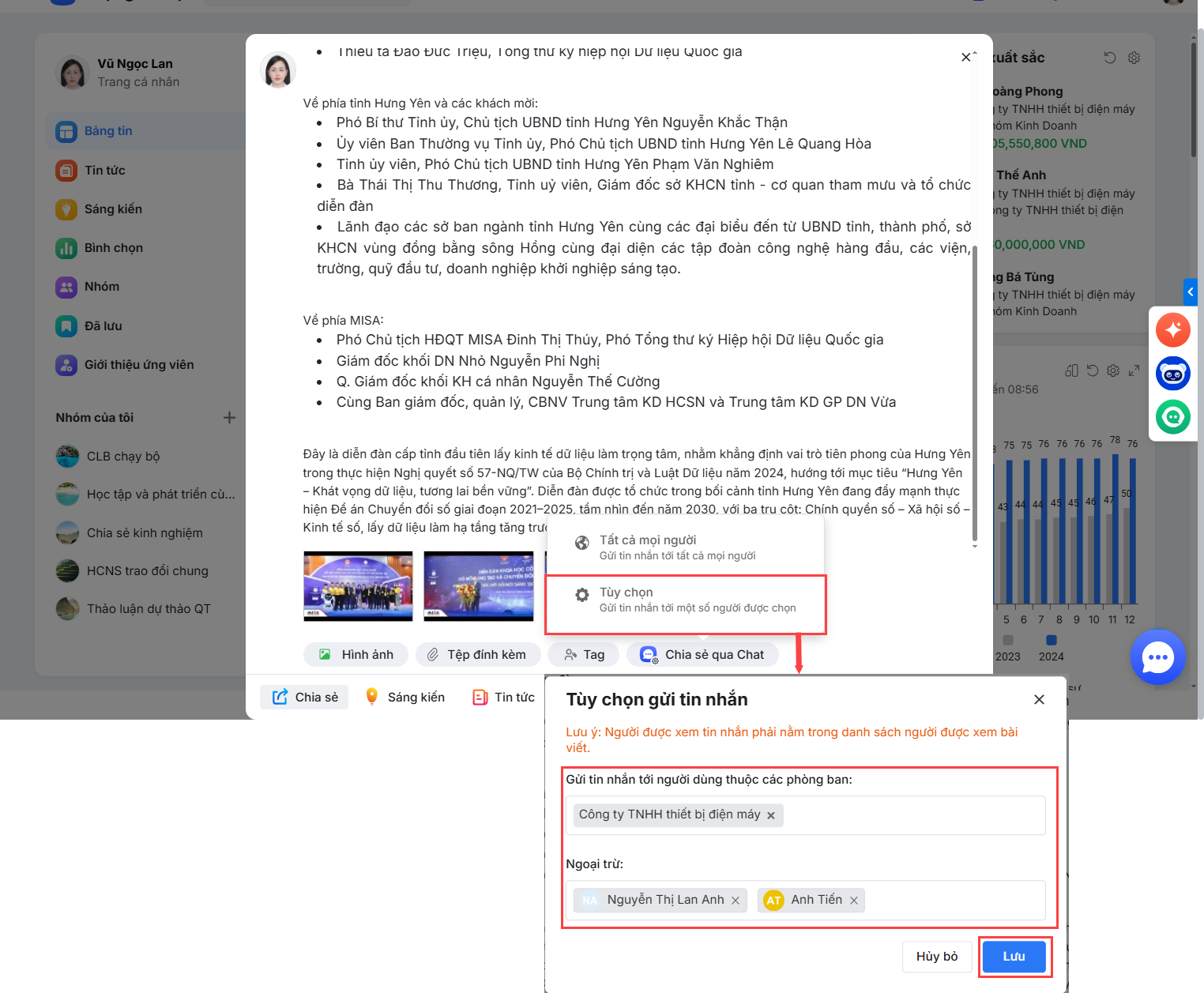
Task: Click the chart type switch icon
Action: pos(1072,370)
